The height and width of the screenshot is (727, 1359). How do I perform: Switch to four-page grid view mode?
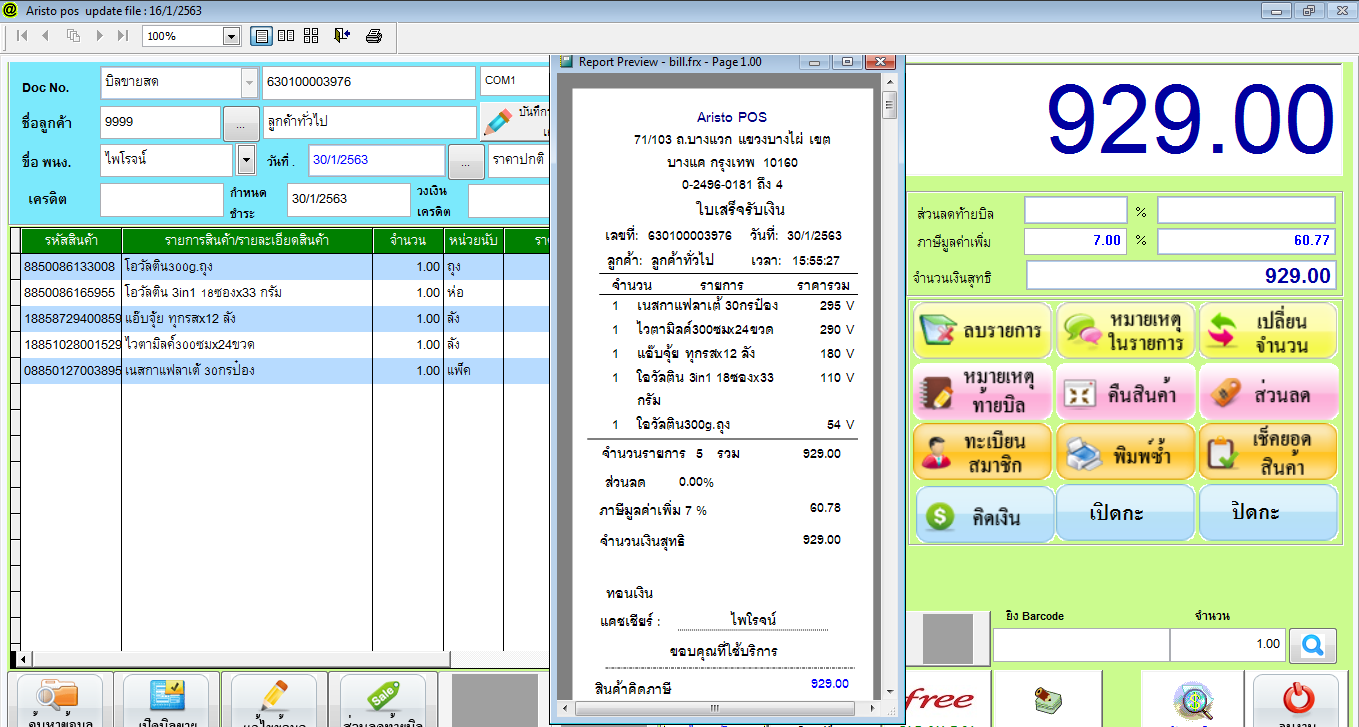(311, 36)
